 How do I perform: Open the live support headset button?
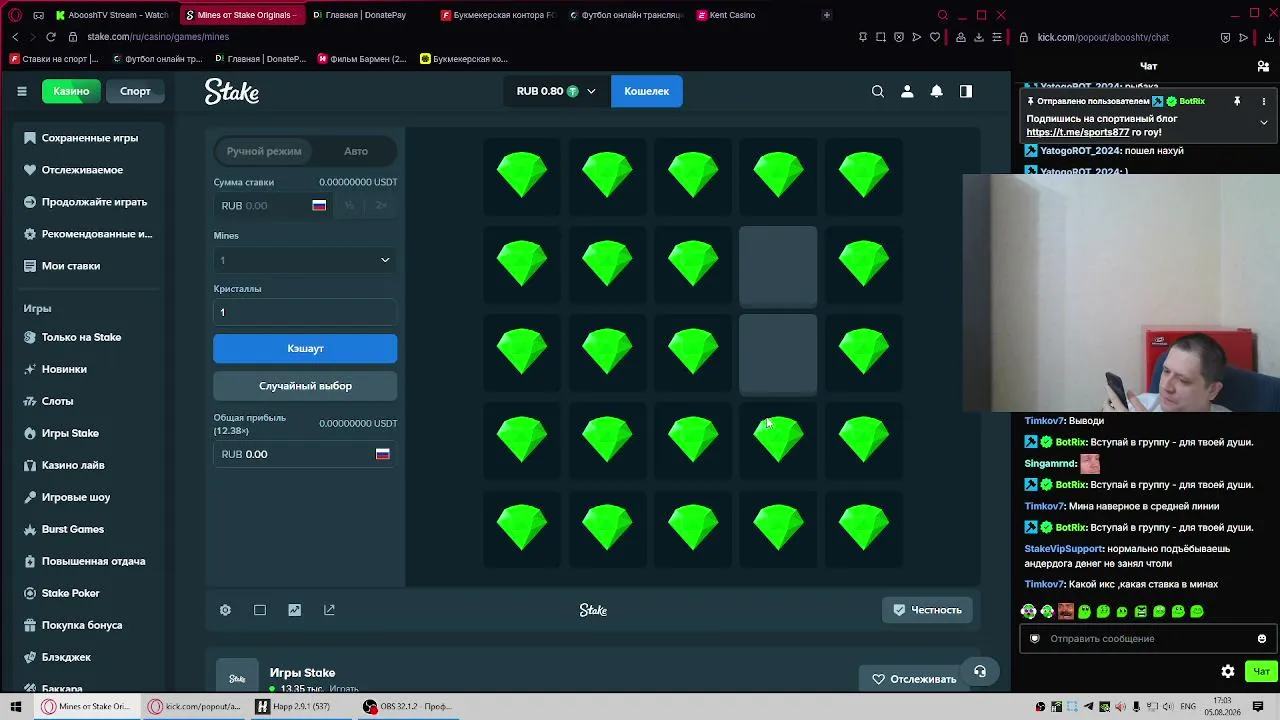pyautogui.click(x=980, y=672)
